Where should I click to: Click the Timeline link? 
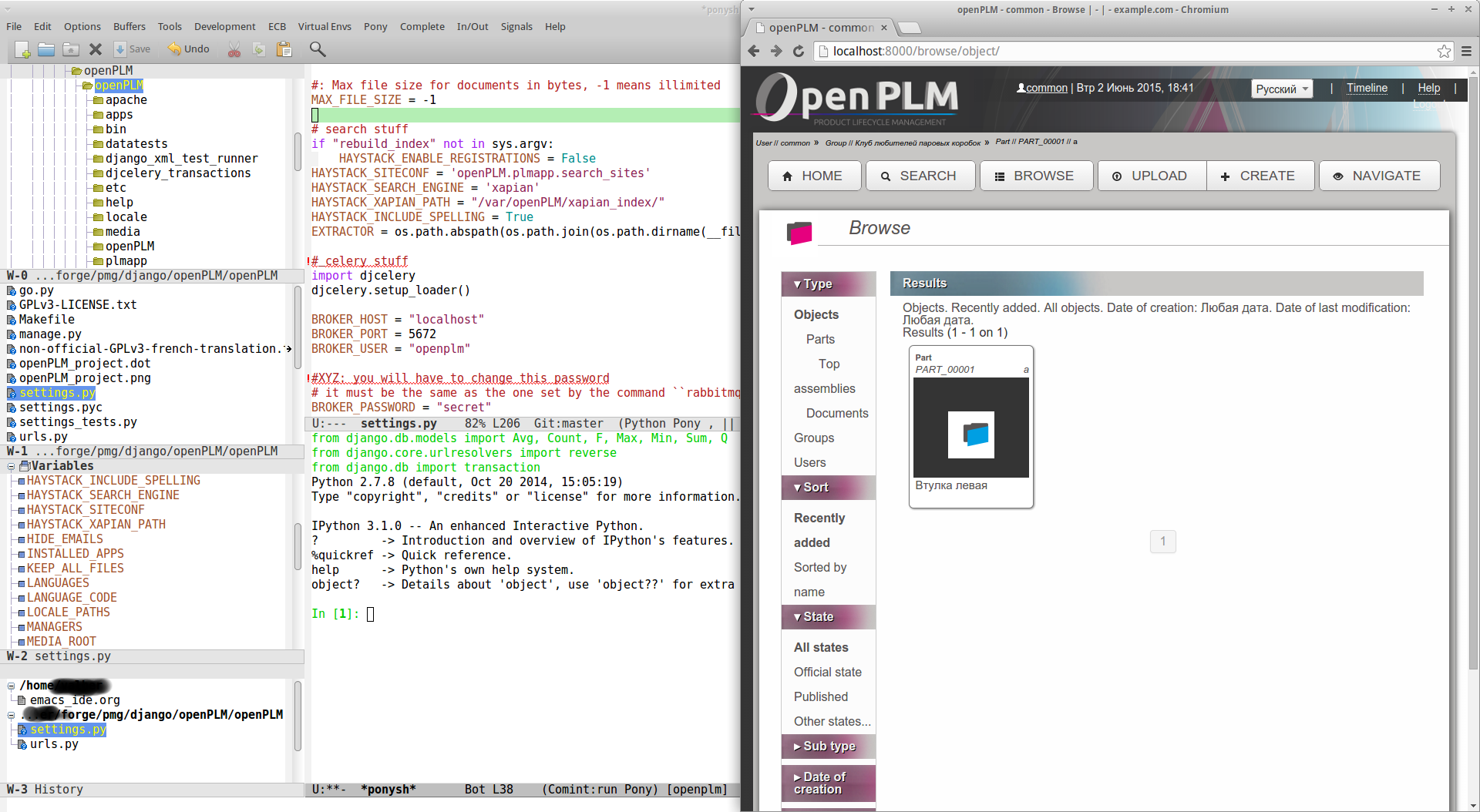pyautogui.click(x=1367, y=88)
